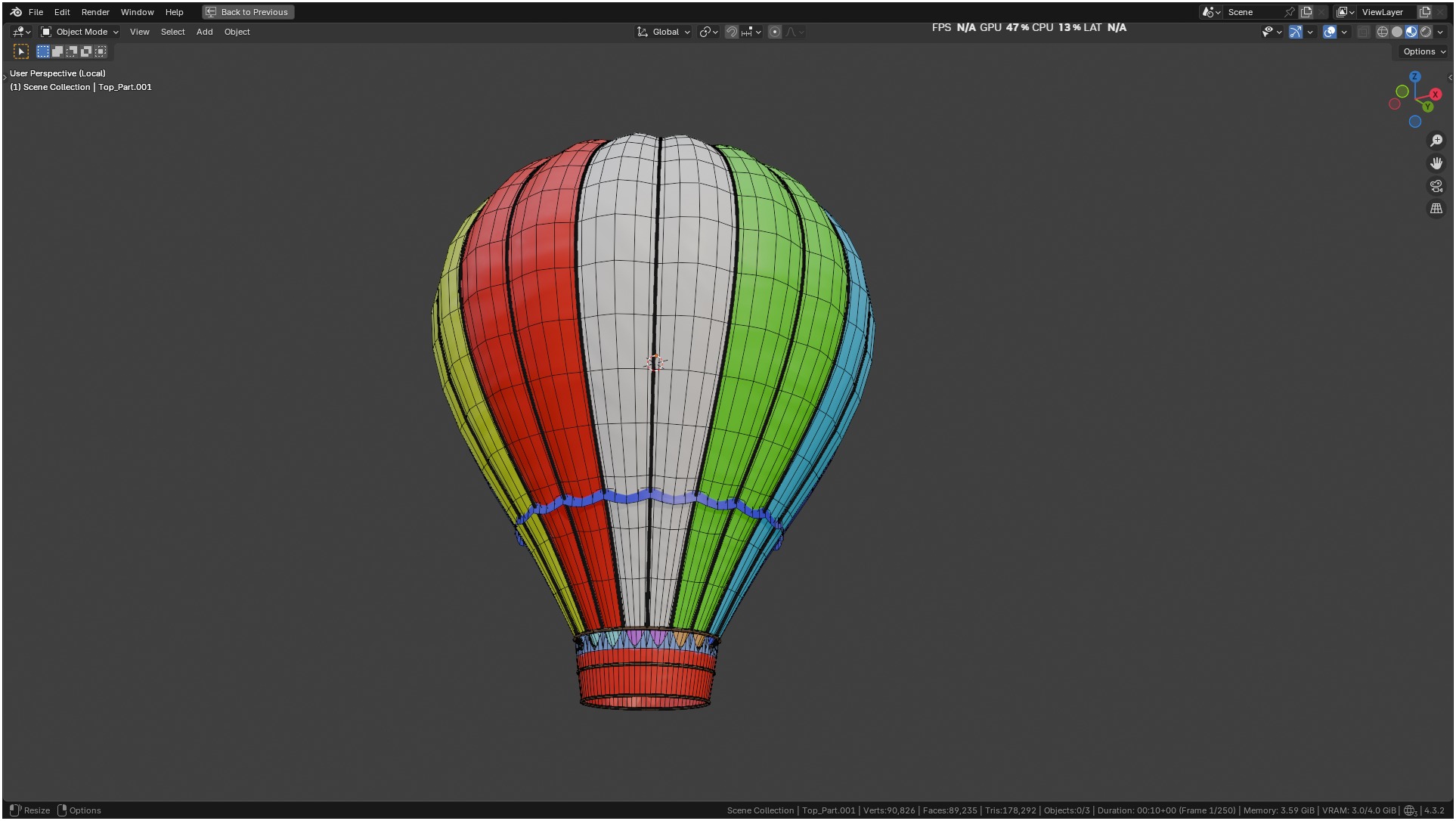Viewport: 1456px width, 821px height.
Task: Open the view layer browse dropdown
Action: tap(1345, 12)
